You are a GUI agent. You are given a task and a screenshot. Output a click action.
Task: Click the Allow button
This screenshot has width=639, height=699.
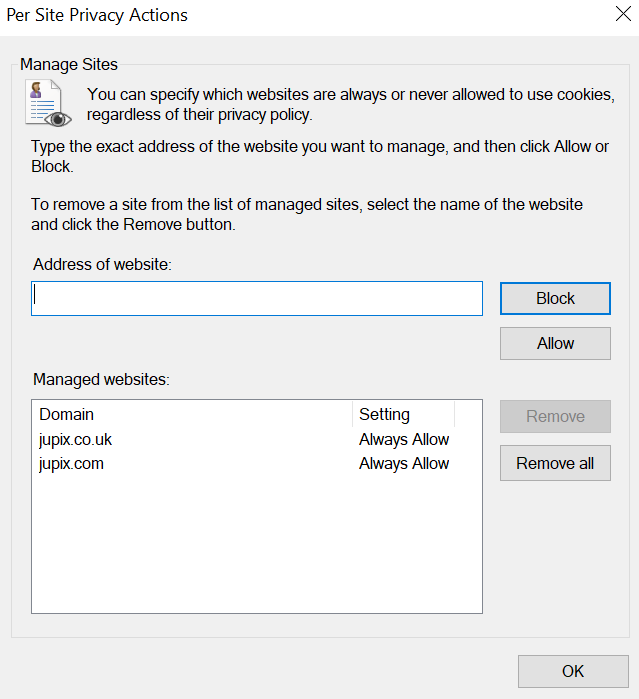pyautogui.click(x=555, y=343)
